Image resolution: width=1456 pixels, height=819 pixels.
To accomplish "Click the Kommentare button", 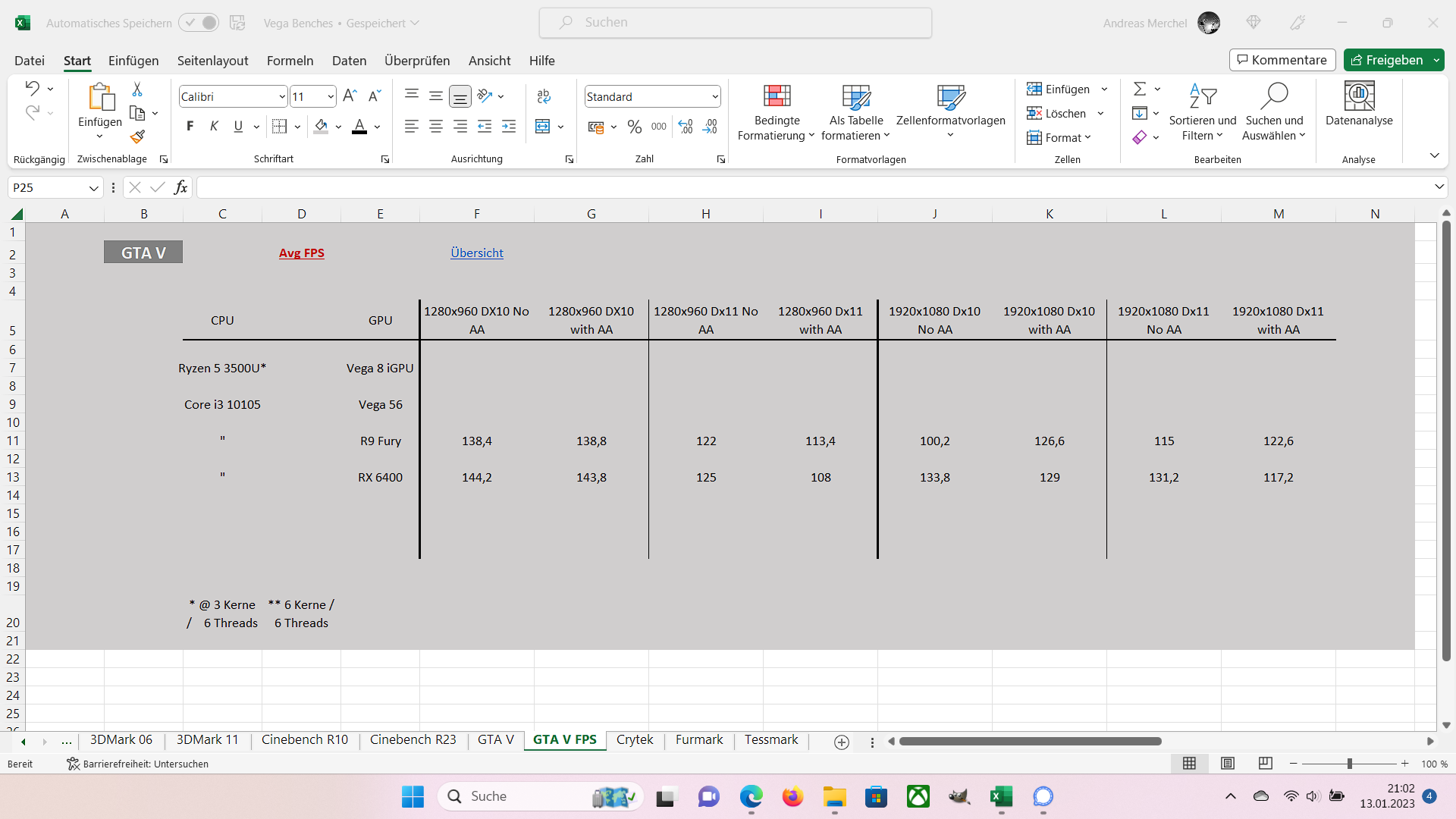I will click(1282, 60).
